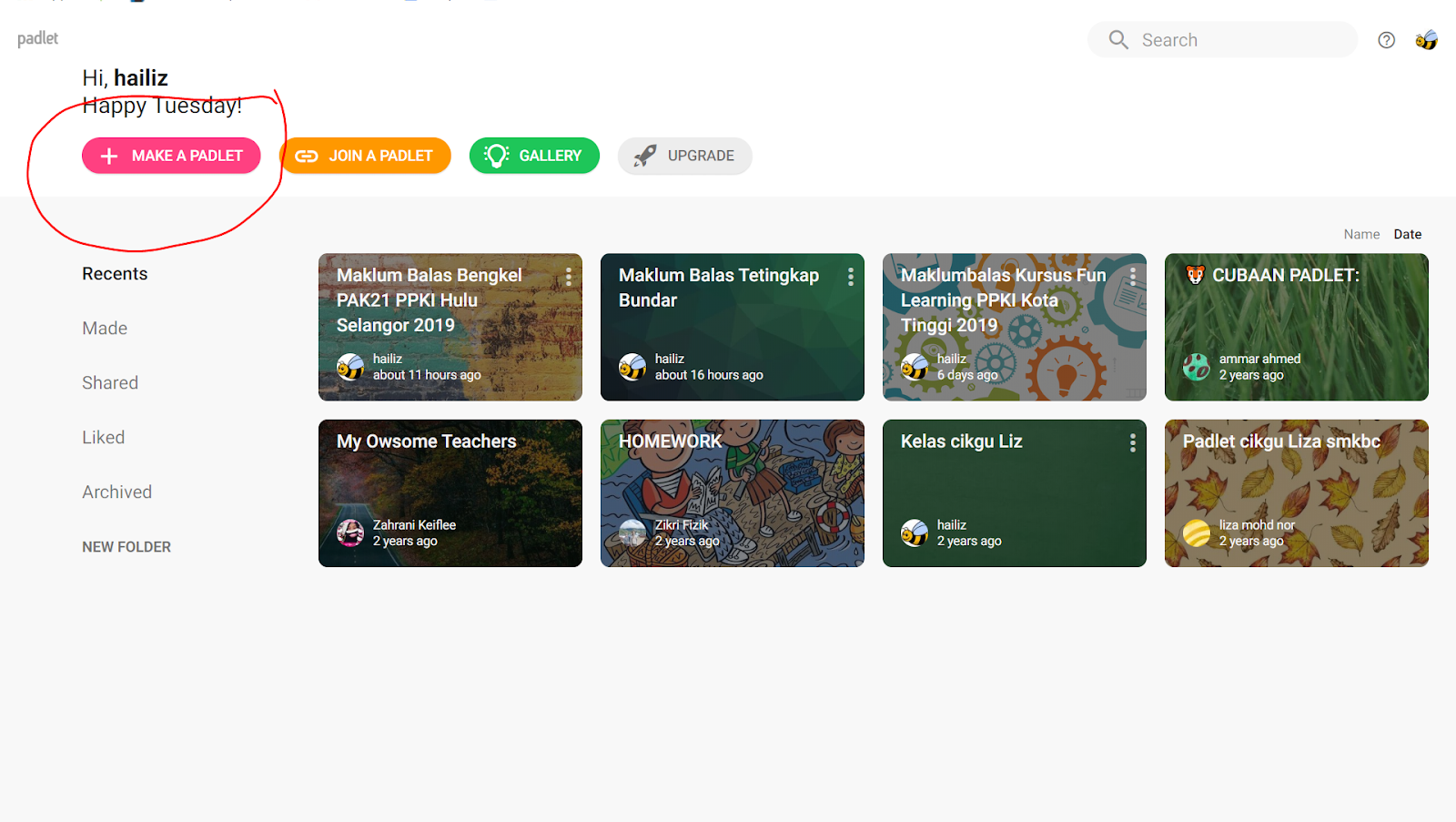Open HOMEWORK padlet card
Screen dimensions: 1456x822
[x=733, y=493]
